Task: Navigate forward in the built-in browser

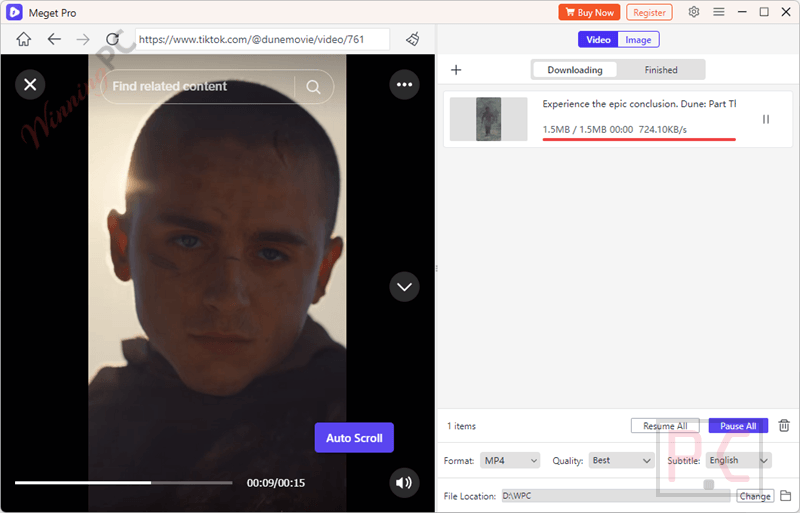Action: tap(83, 39)
